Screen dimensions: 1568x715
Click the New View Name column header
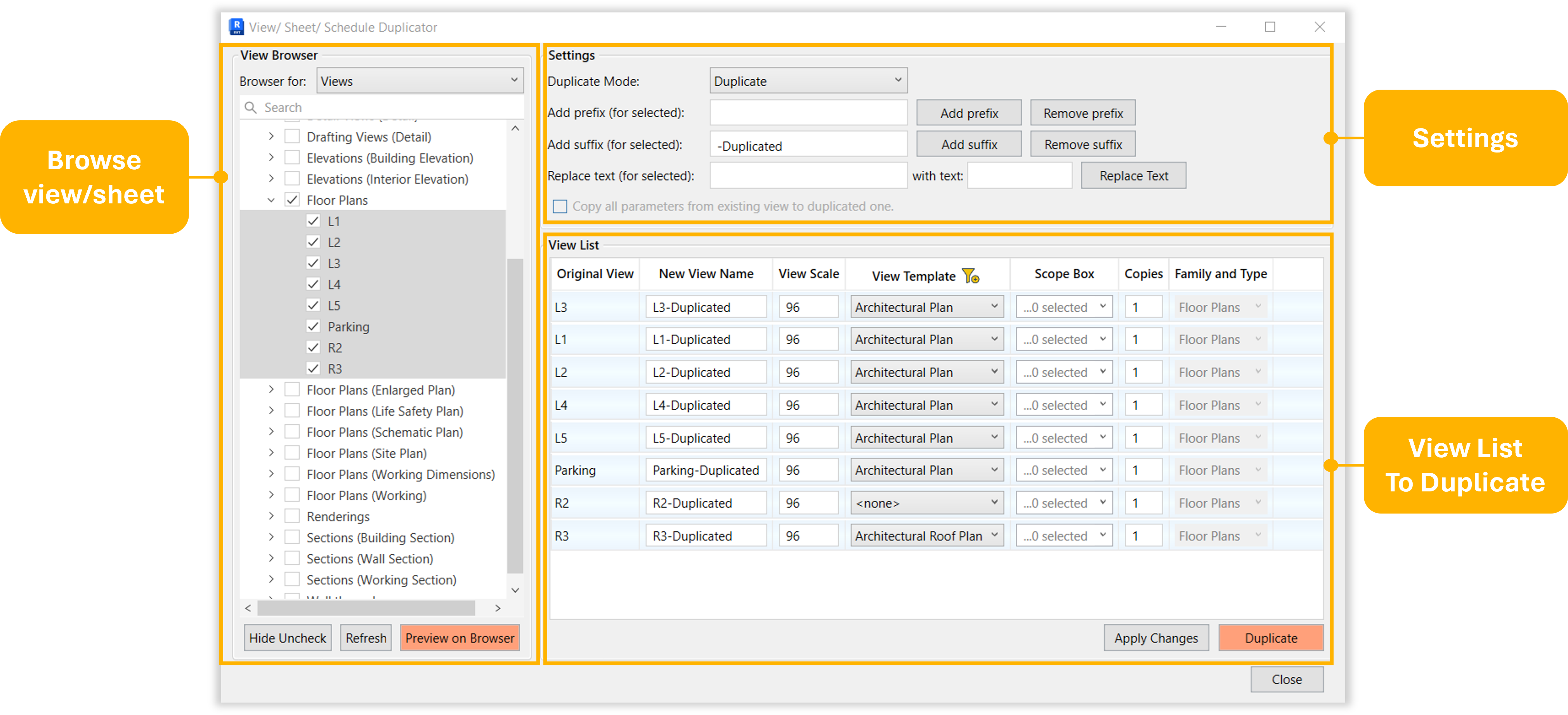tap(706, 274)
